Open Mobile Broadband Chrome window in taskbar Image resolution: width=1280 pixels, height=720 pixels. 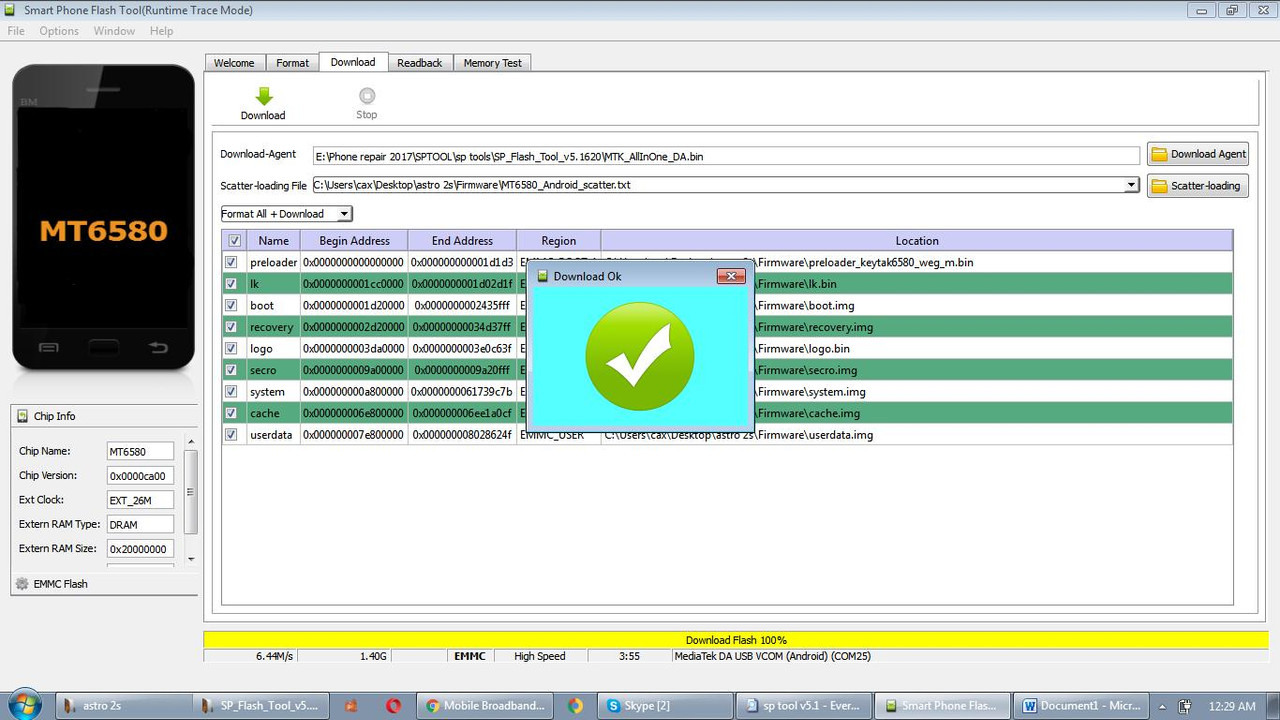485,705
